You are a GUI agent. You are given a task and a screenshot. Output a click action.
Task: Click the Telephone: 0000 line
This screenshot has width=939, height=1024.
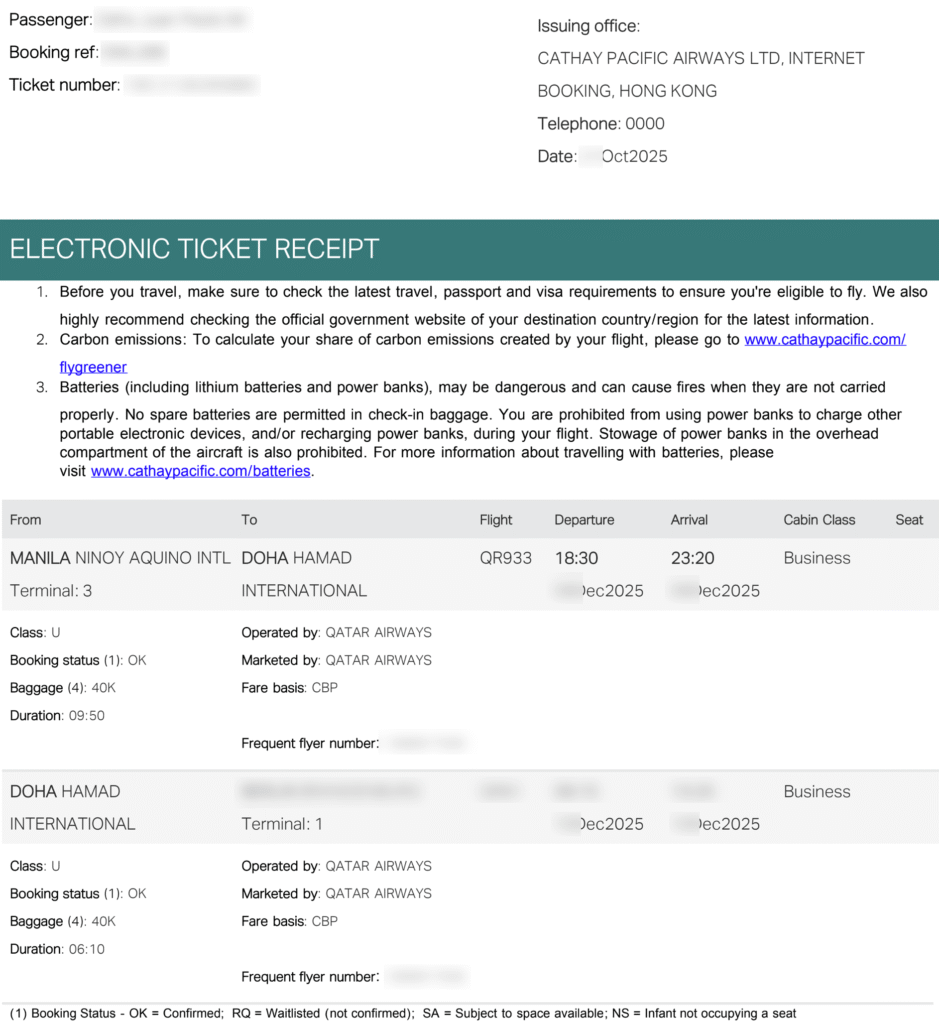[x=601, y=124]
